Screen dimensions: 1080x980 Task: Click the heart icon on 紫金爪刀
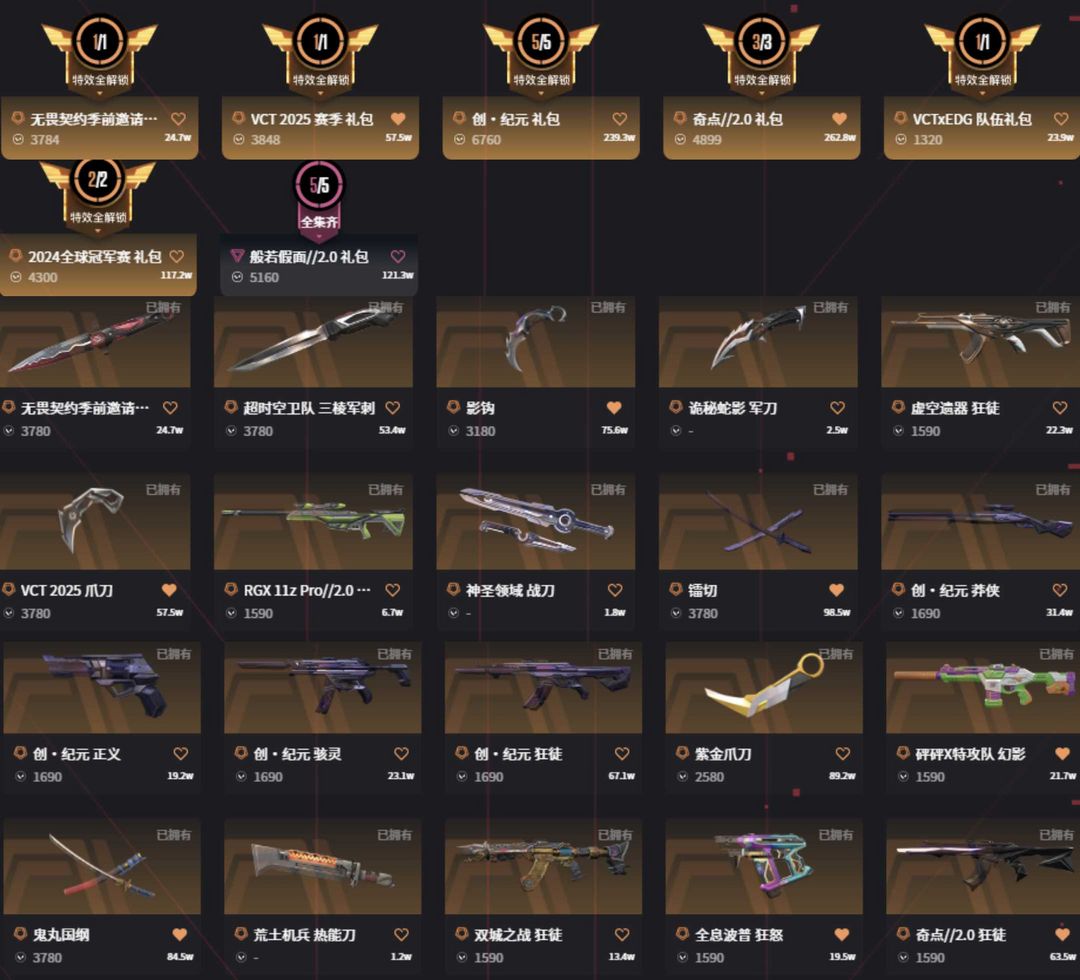tap(842, 753)
